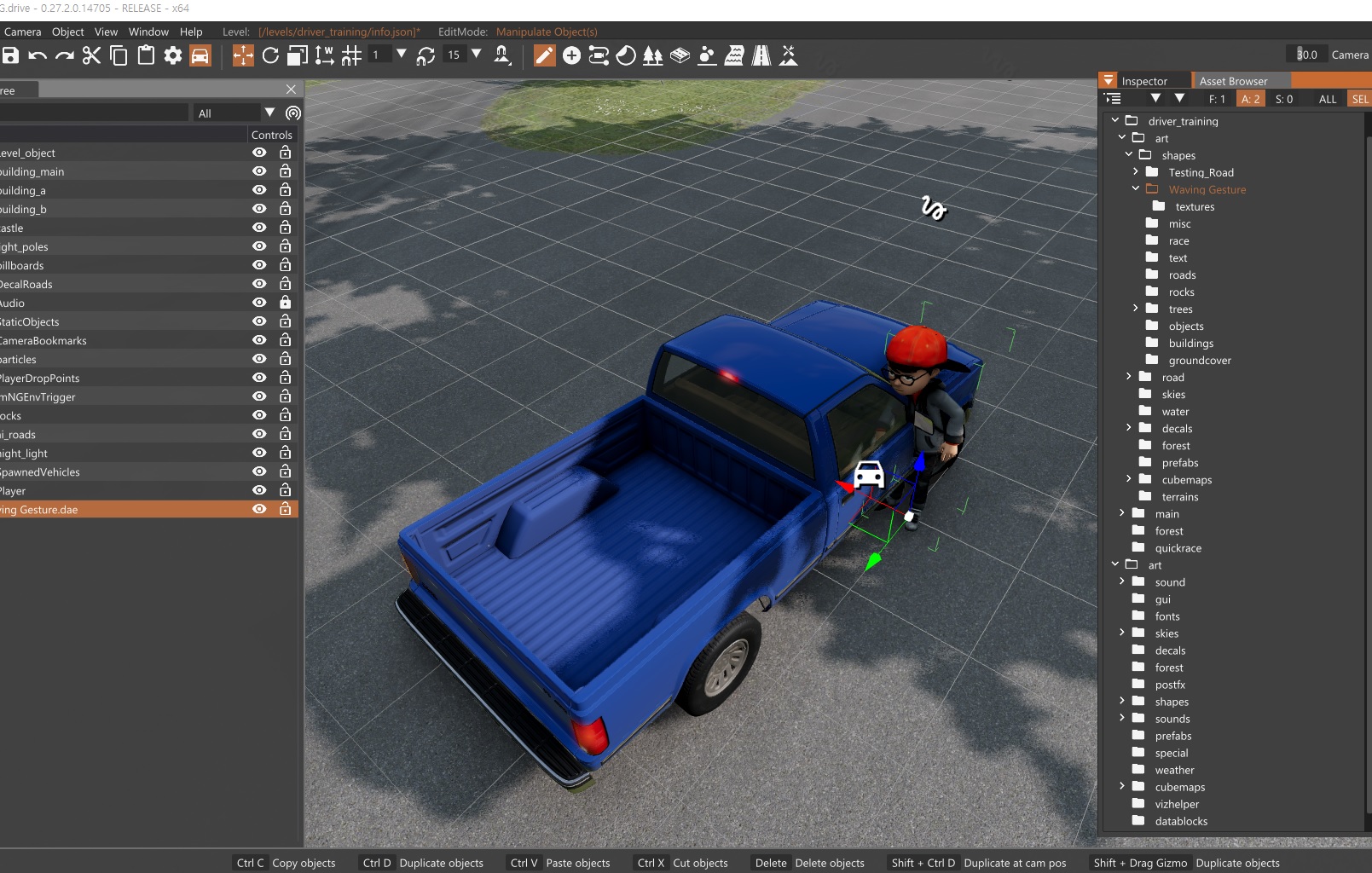Image resolution: width=1372 pixels, height=873 pixels.
Task: Toggle lock for PlayerDropPoints
Action: pyautogui.click(x=286, y=378)
